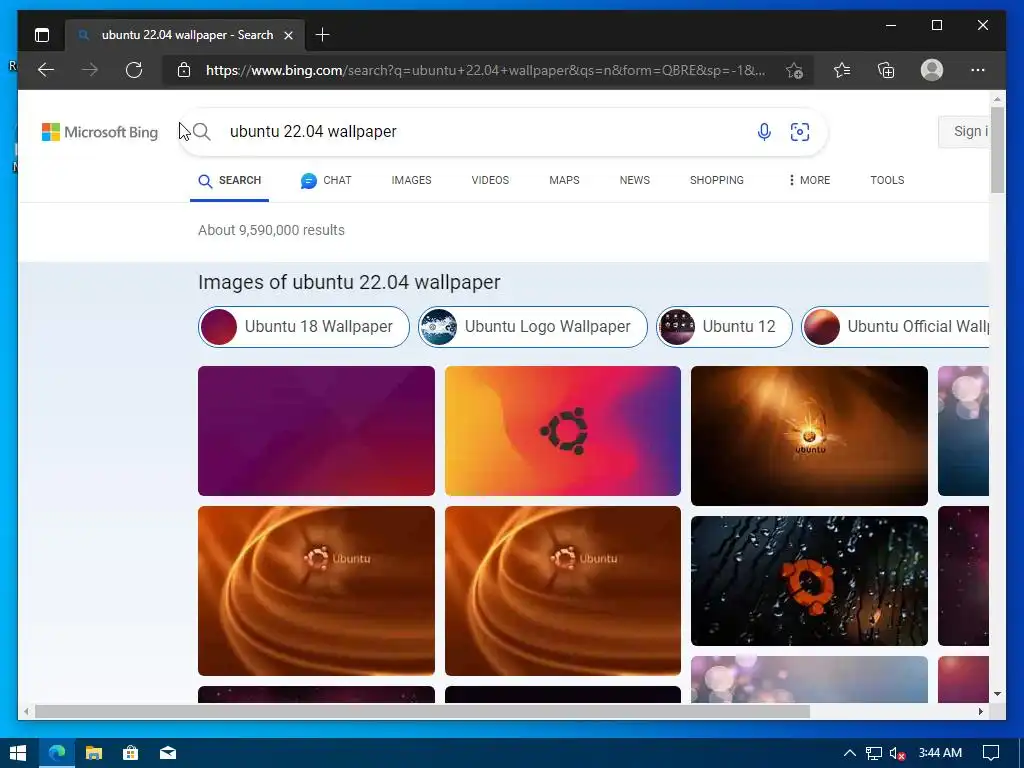
Task: Open the dark glowing ubuntu logo thumbnail
Action: click(x=809, y=436)
